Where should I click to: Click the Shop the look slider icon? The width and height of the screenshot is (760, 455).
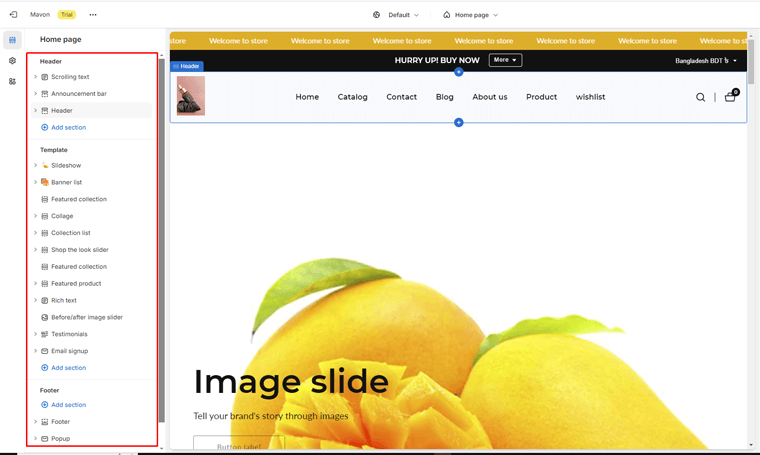point(45,250)
